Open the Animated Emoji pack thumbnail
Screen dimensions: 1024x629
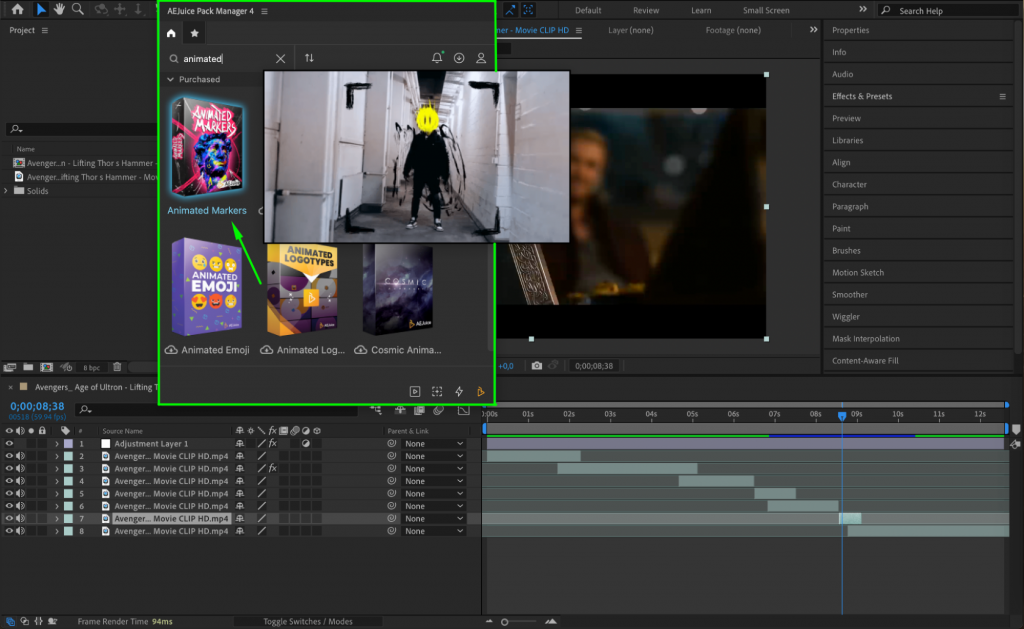point(207,290)
